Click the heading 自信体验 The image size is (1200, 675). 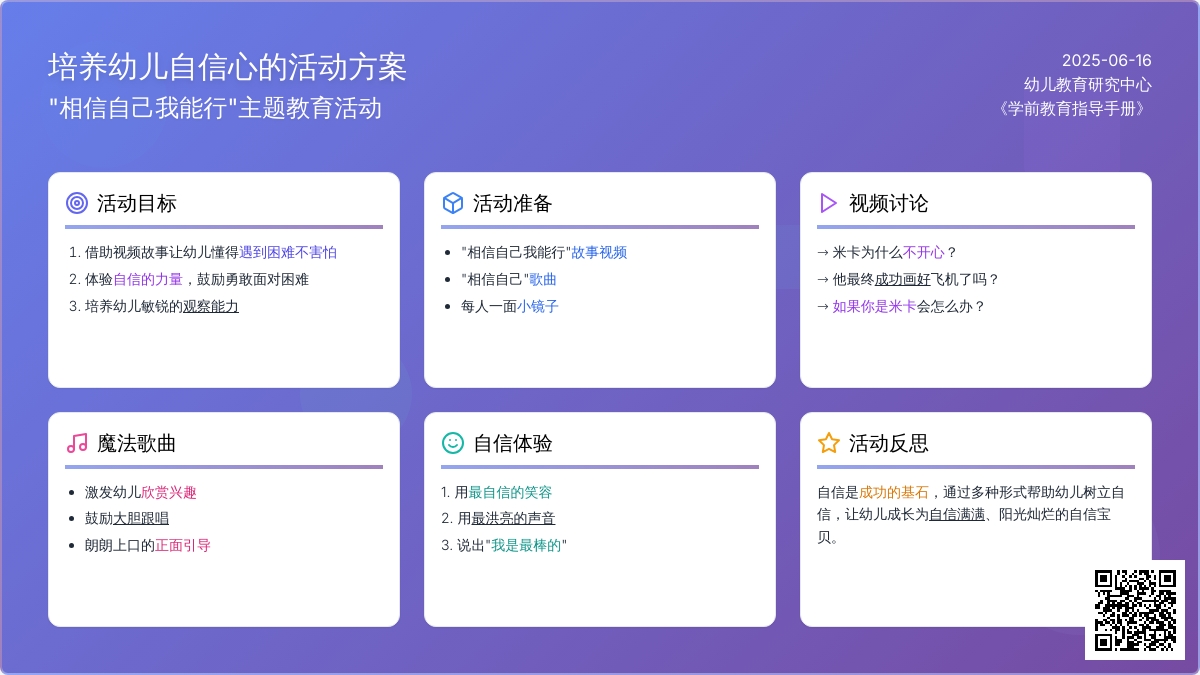point(513,443)
